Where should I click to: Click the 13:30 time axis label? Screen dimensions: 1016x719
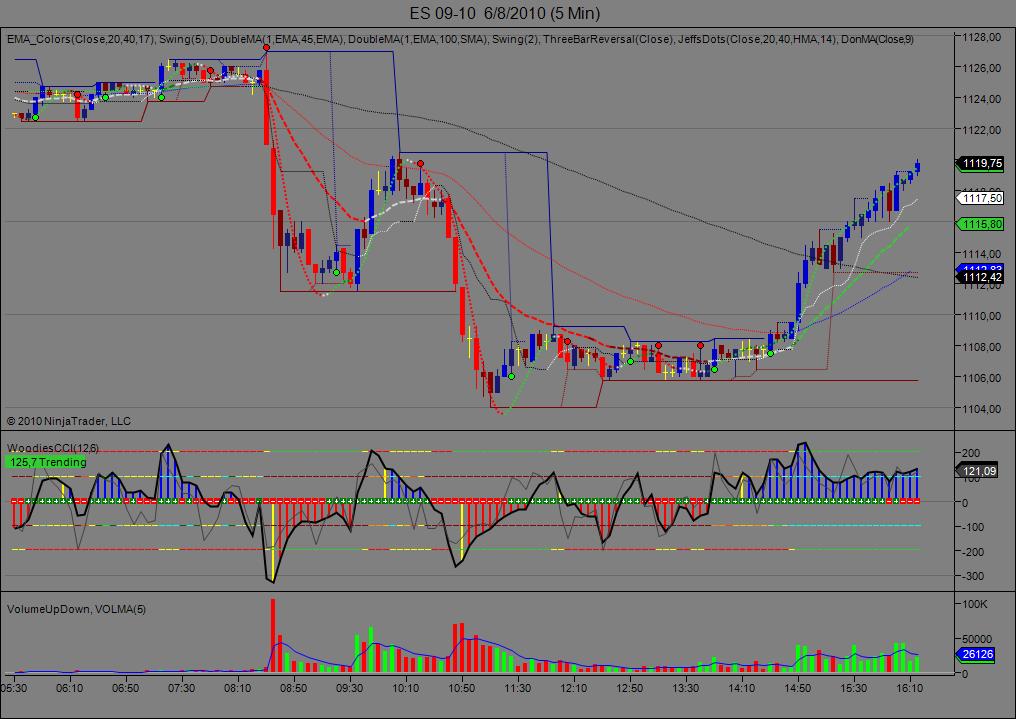point(686,688)
